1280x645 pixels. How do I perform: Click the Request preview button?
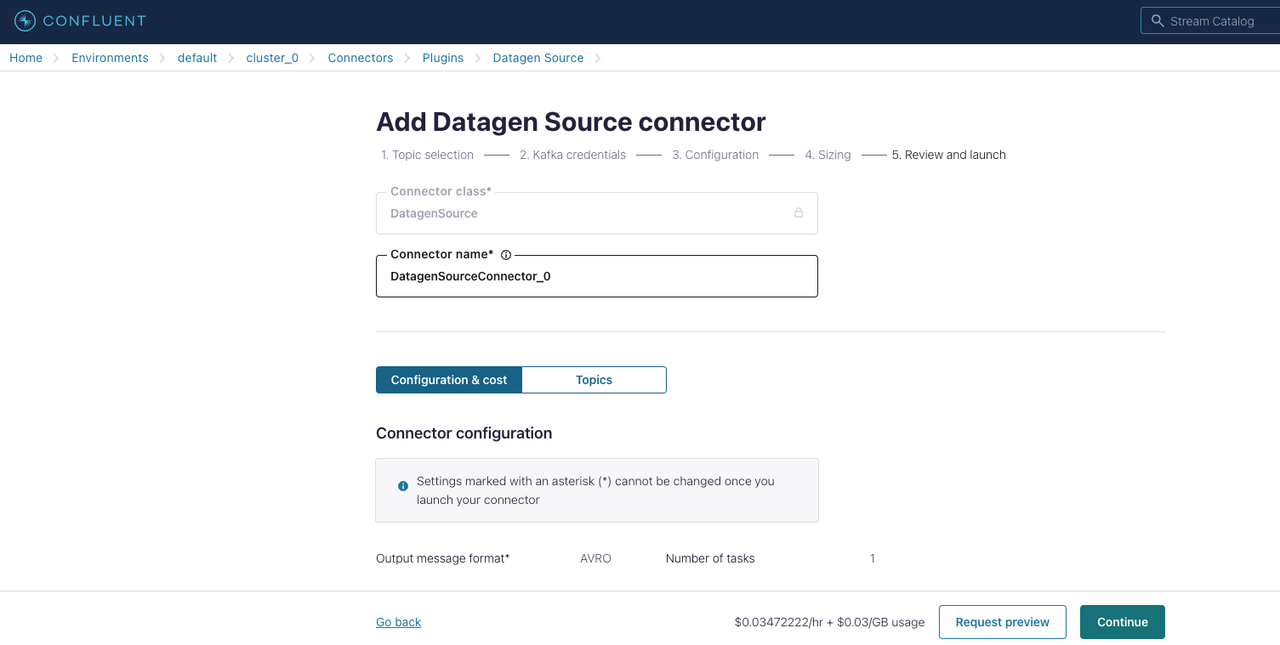[x=1002, y=622]
